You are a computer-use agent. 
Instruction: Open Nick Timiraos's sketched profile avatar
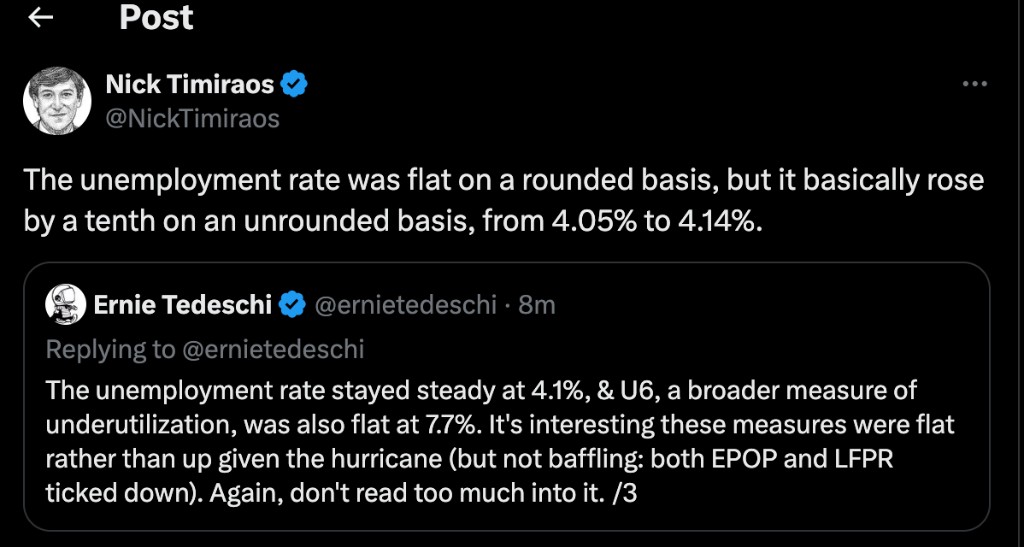click(x=57, y=101)
